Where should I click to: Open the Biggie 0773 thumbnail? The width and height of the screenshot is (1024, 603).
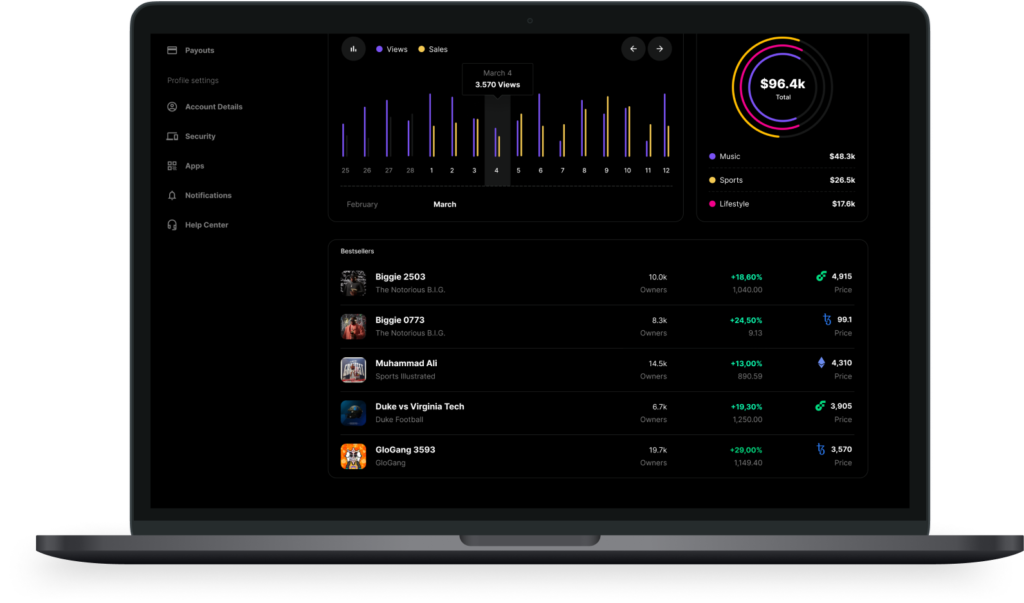click(x=353, y=327)
